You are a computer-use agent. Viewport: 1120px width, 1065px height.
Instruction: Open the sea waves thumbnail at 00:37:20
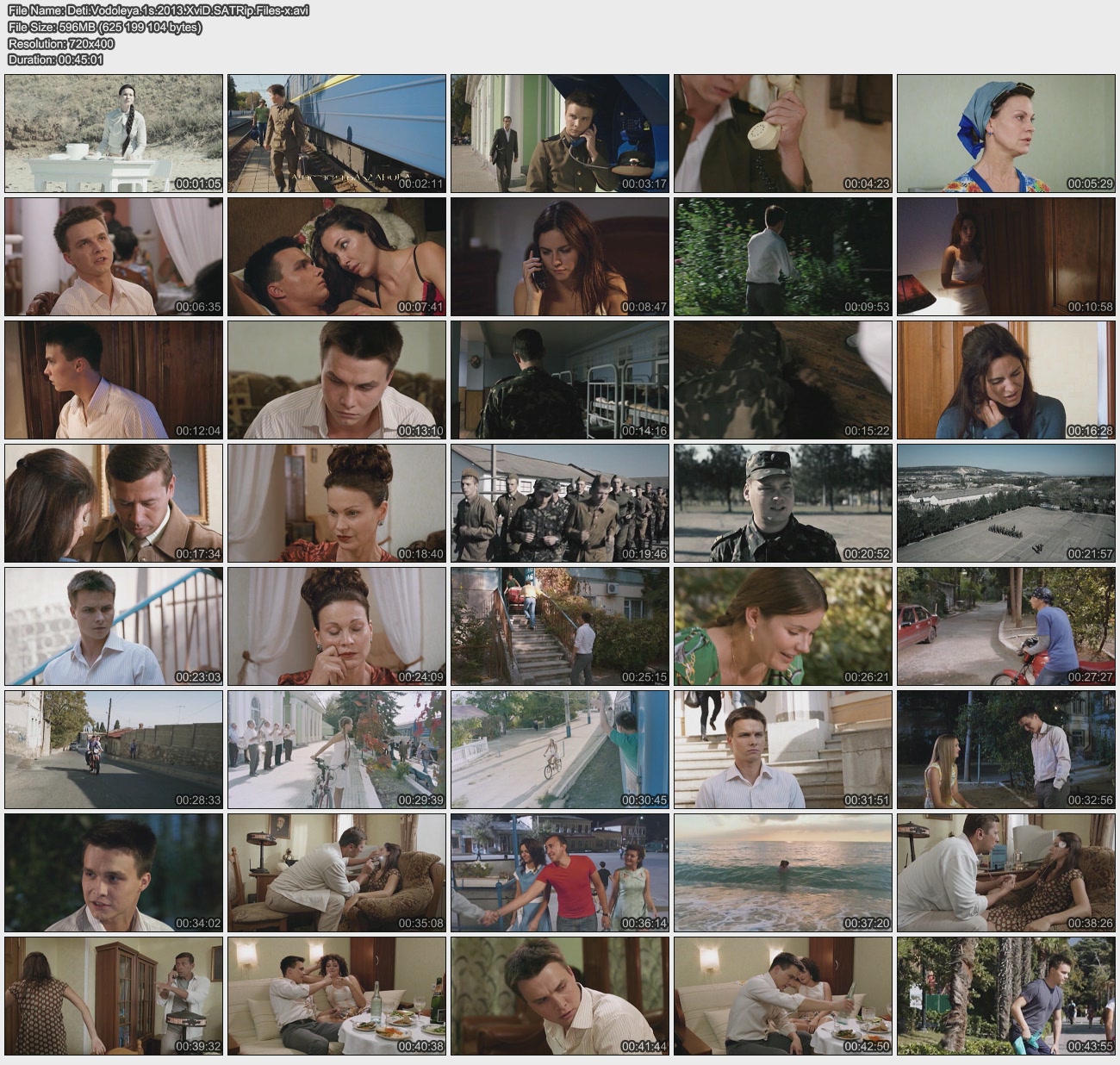[782, 873]
